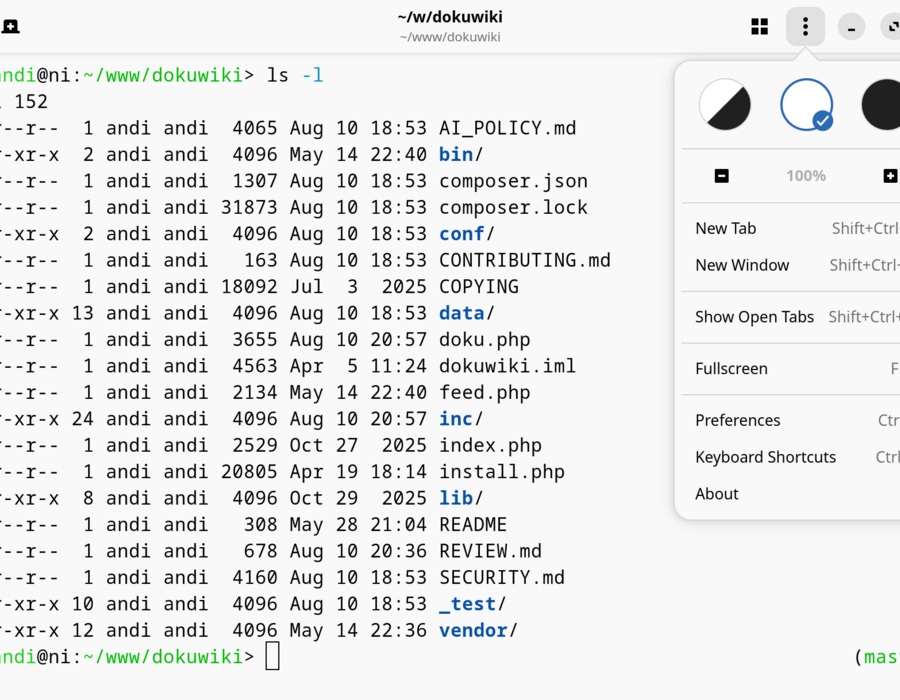Click the AI_POLICY.md file name
This screenshot has width=900, height=700.
coord(507,128)
